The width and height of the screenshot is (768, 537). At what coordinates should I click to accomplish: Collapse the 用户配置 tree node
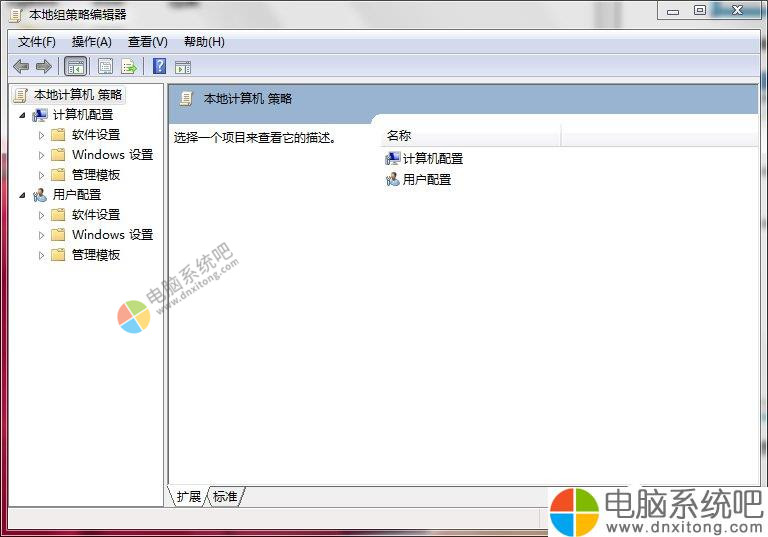[x=23, y=195]
